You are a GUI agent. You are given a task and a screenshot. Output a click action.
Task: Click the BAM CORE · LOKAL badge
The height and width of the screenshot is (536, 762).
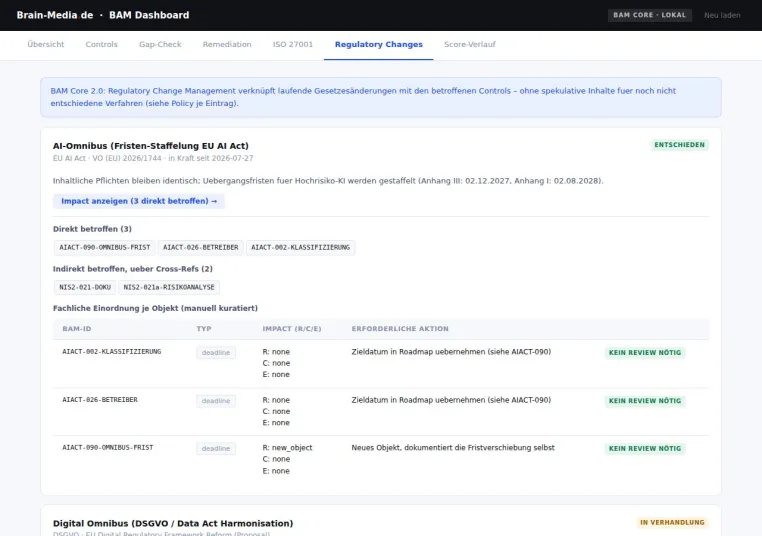(649, 15)
